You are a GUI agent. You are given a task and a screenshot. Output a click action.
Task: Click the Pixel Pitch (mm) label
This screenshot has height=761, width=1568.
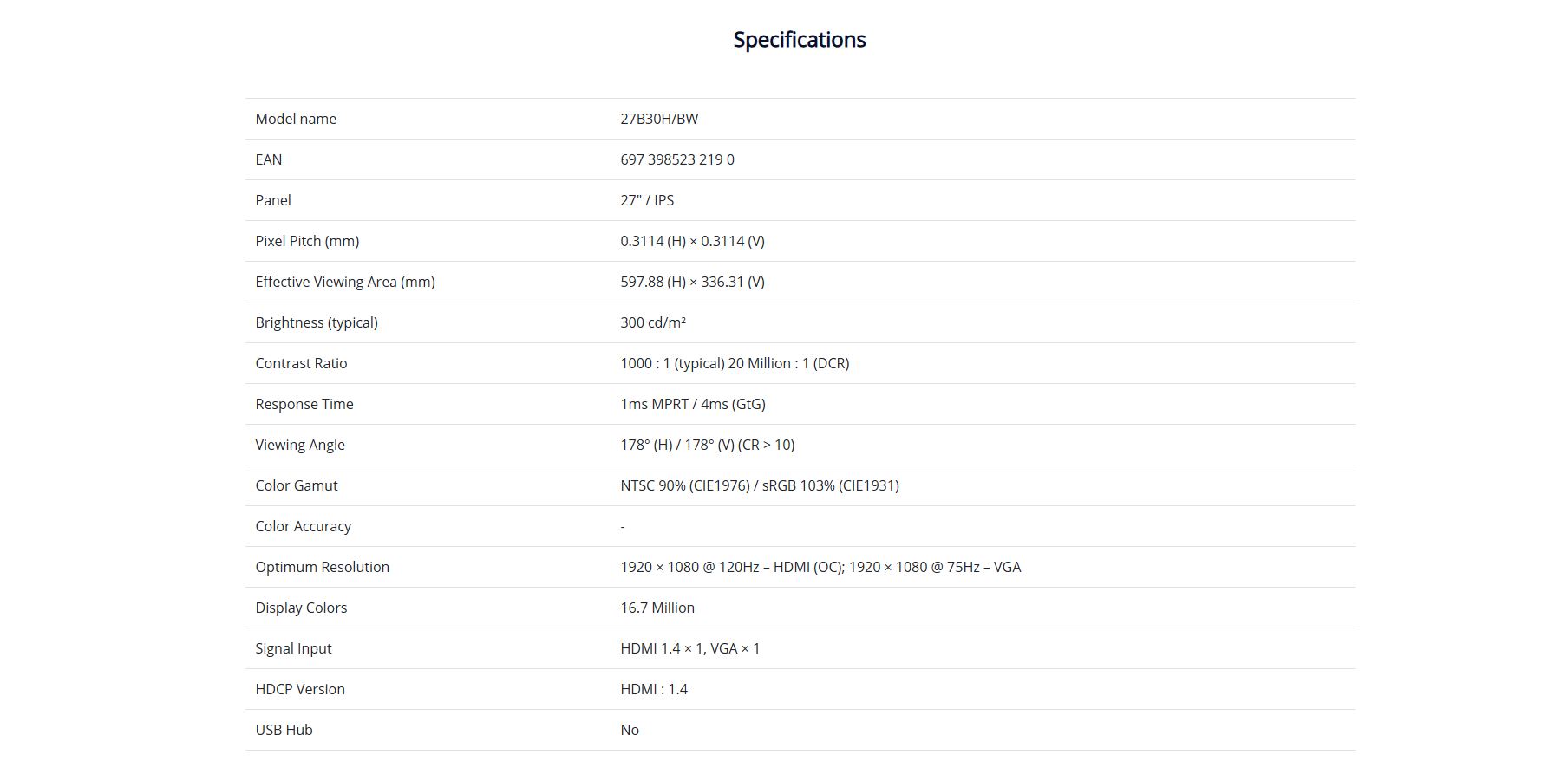click(x=307, y=241)
